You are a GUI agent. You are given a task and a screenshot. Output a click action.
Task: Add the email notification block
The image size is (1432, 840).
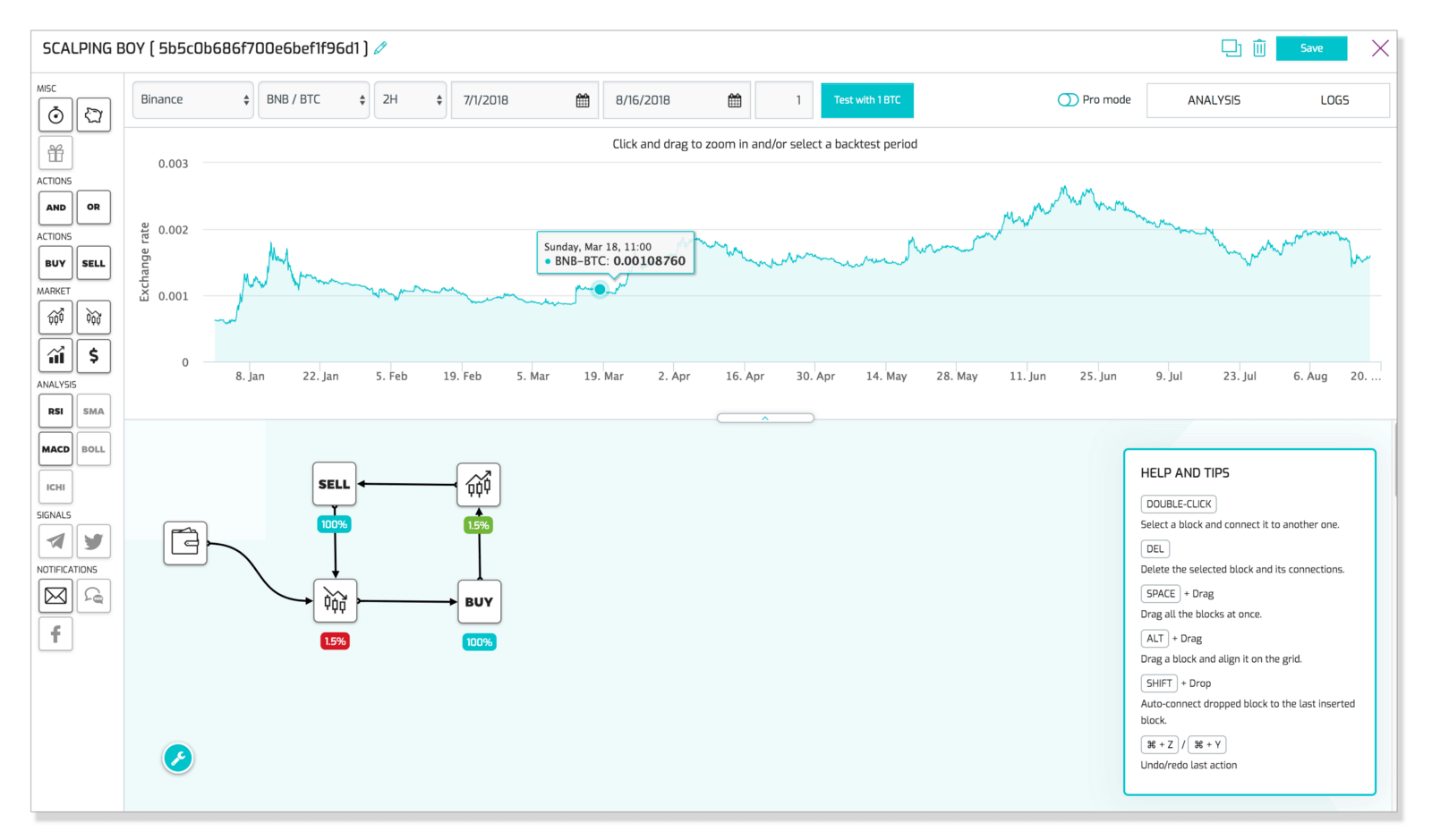(x=55, y=596)
